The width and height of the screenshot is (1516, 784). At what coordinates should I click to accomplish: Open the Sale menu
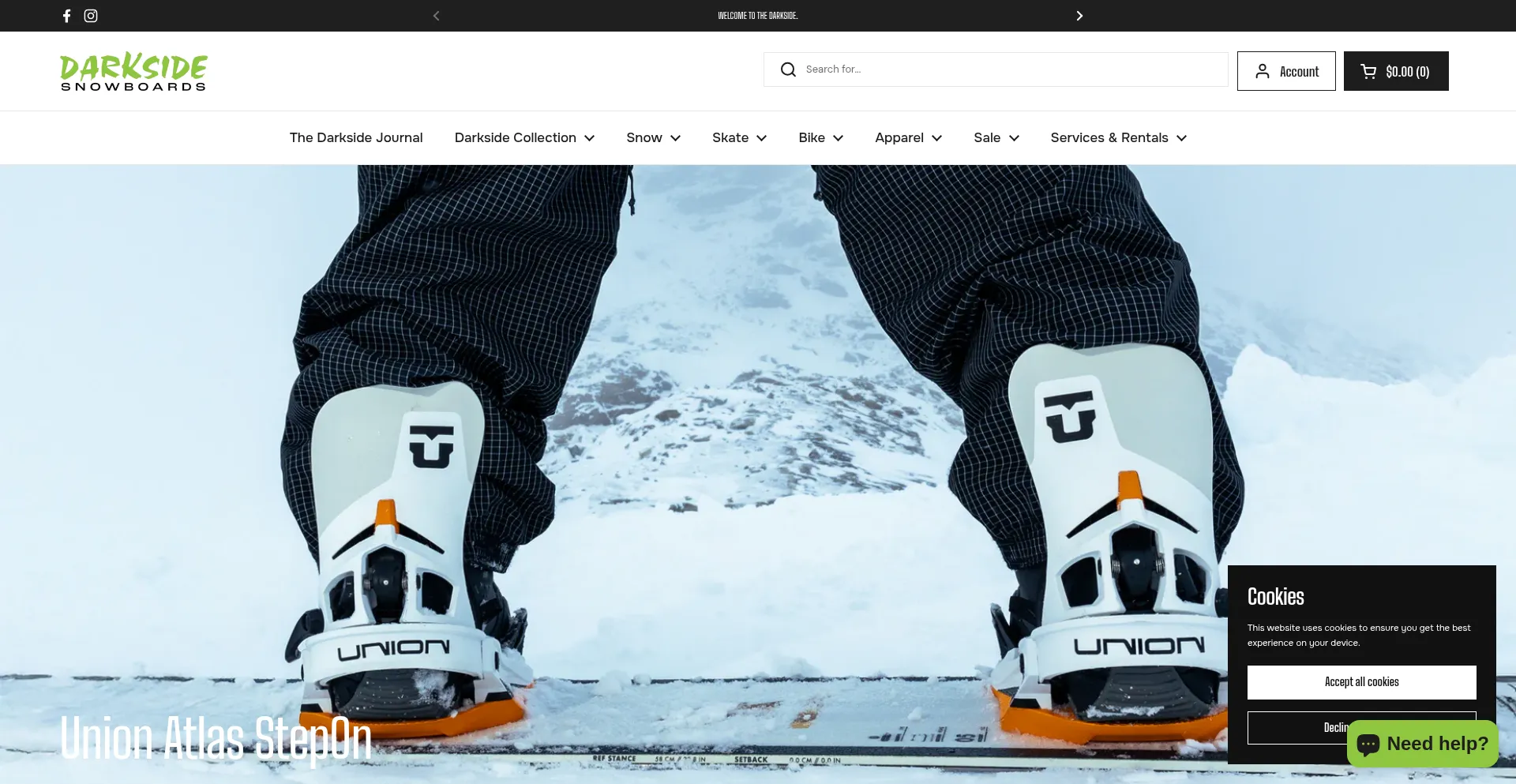point(996,137)
